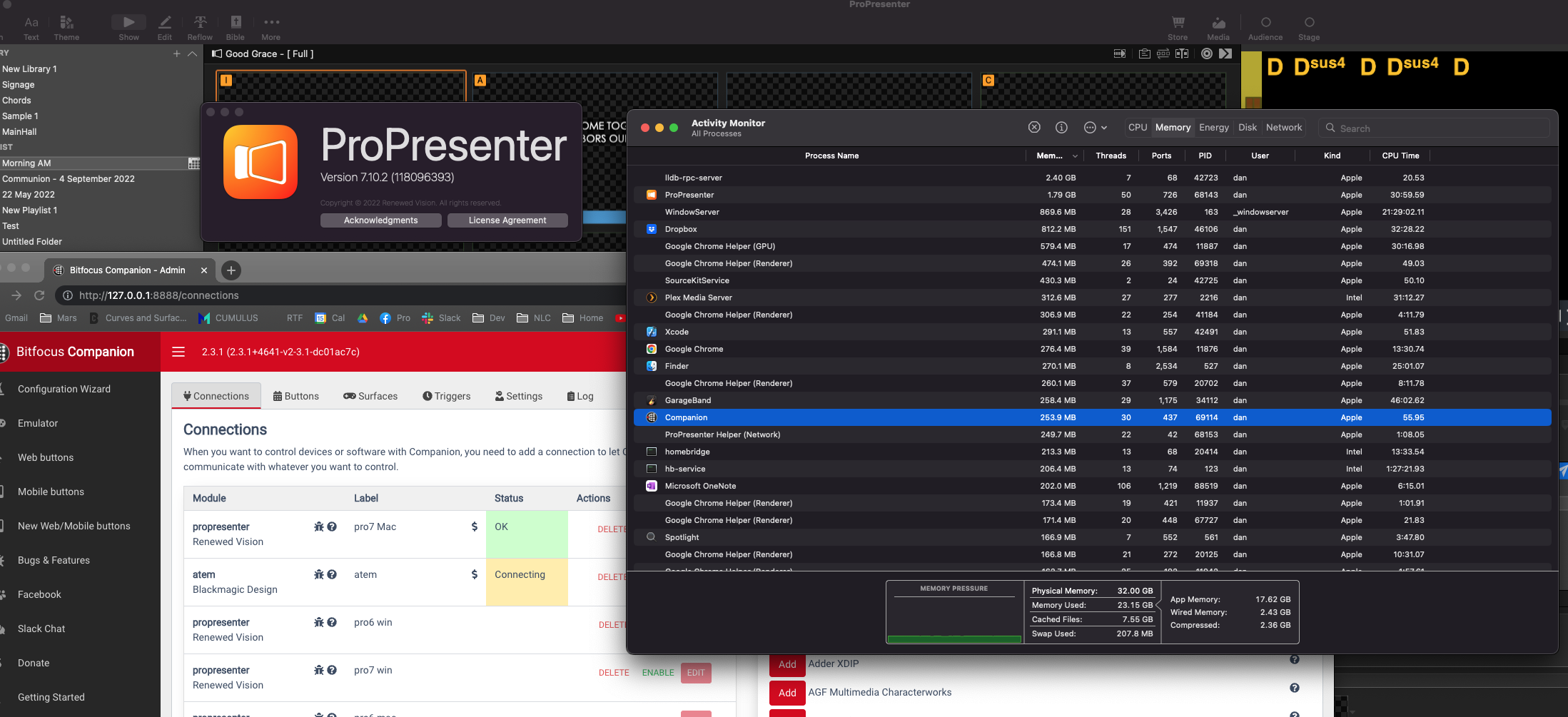1568x717 pixels.
Task: Enable the pro7 win propresenter connection
Action: (657, 673)
